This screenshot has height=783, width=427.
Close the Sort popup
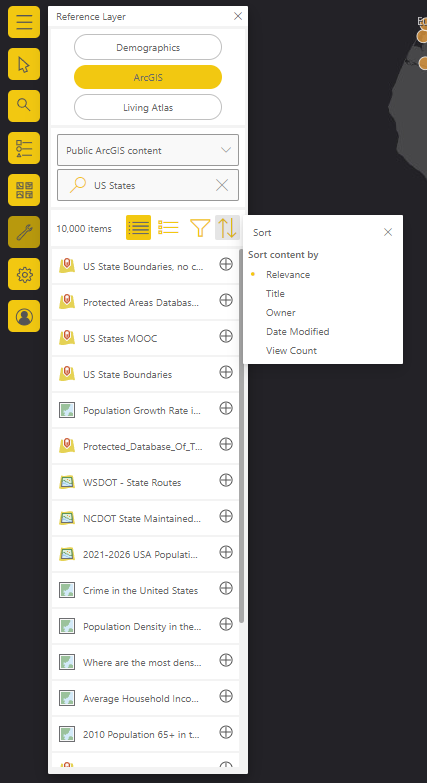(x=388, y=232)
